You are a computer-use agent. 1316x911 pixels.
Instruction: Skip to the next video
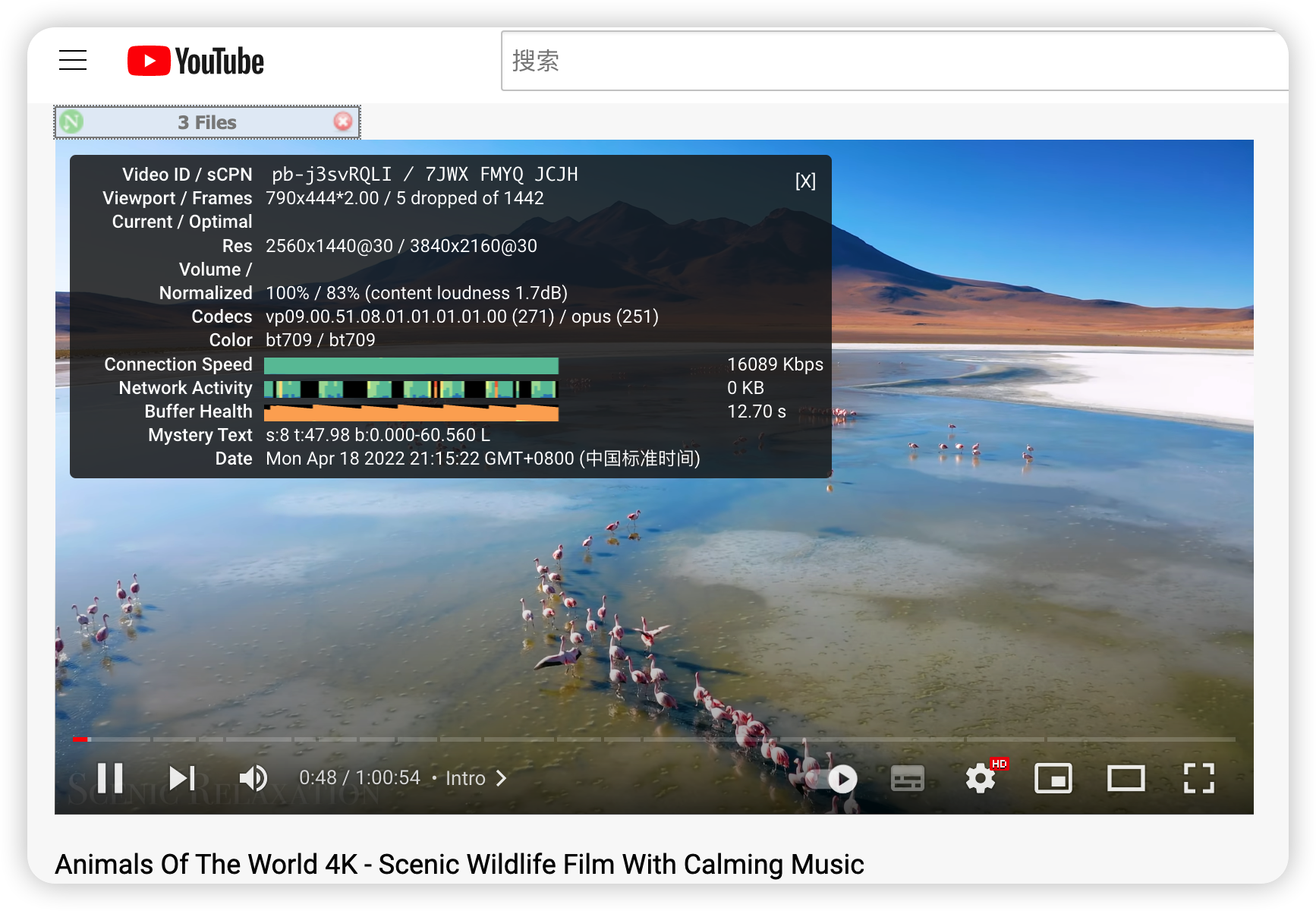pyautogui.click(x=182, y=778)
